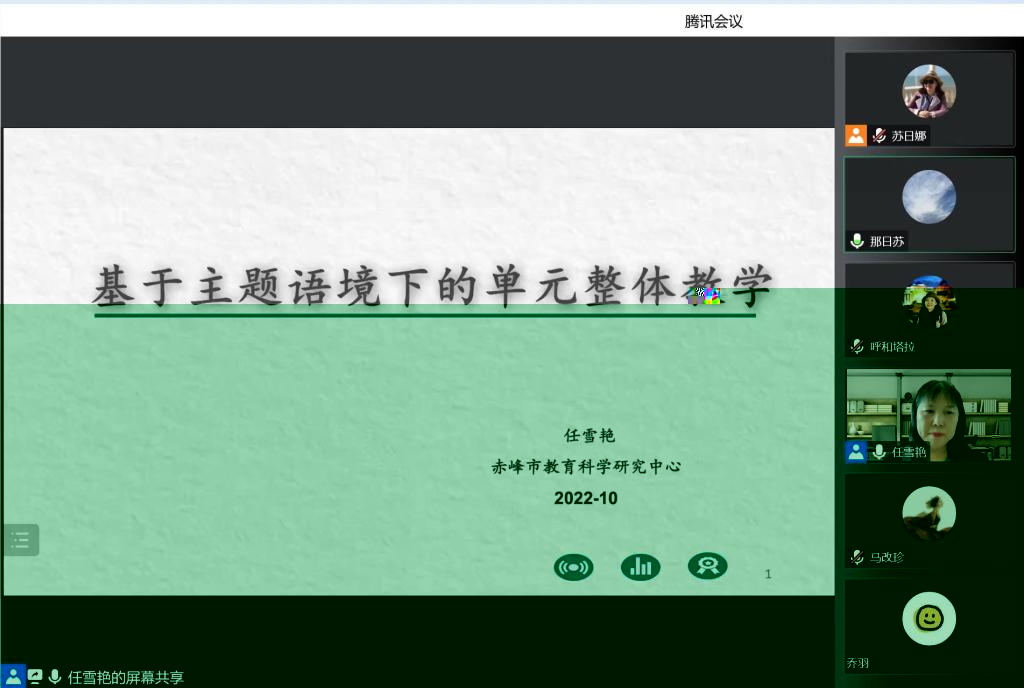Click the name label 马改珍
Image resolution: width=1024 pixels, height=688 pixels.
pos(887,557)
